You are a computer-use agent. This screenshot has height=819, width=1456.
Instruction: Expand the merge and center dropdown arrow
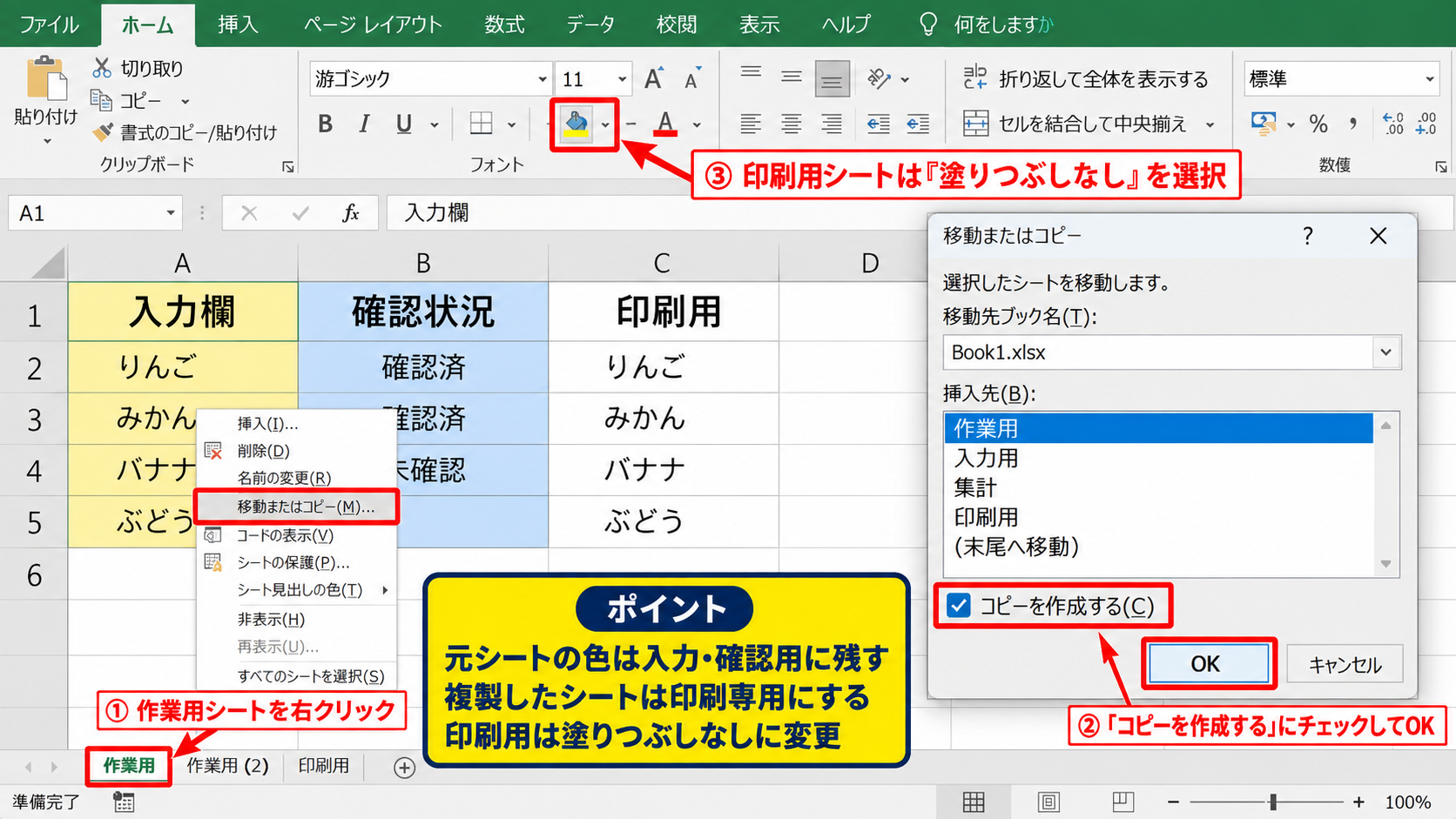tap(1210, 124)
